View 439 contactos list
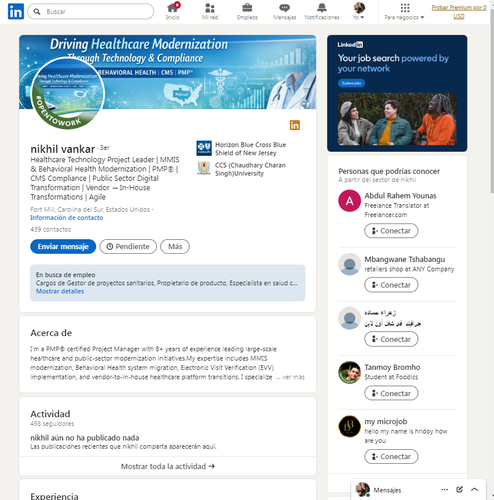Image resolution: width=494 pixels, height=500 pixels. pyautogui.click(x=51, y=229)
